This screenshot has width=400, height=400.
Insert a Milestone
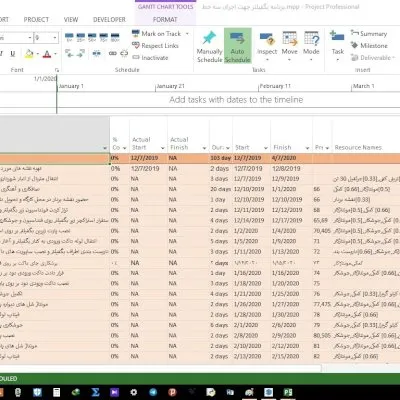click(x=369, y=46)
